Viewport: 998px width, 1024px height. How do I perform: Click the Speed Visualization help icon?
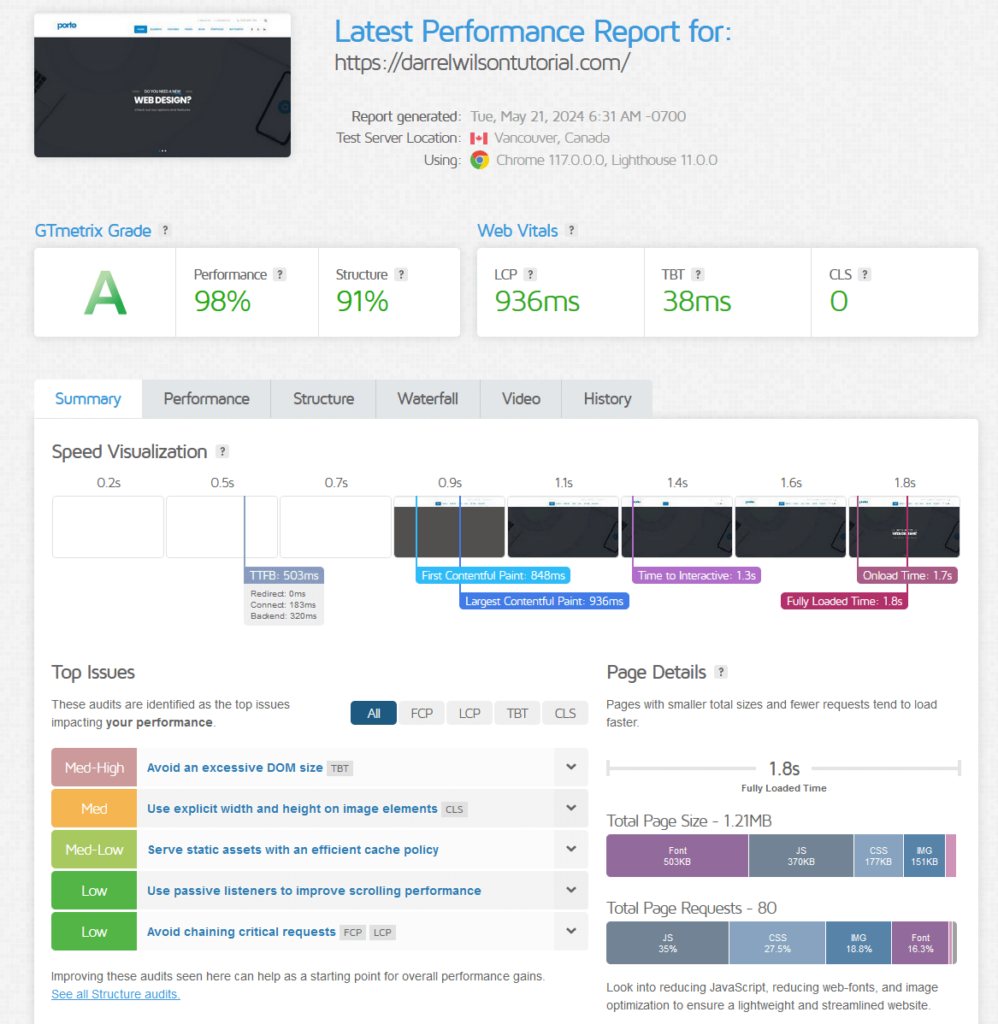(222, 451)
